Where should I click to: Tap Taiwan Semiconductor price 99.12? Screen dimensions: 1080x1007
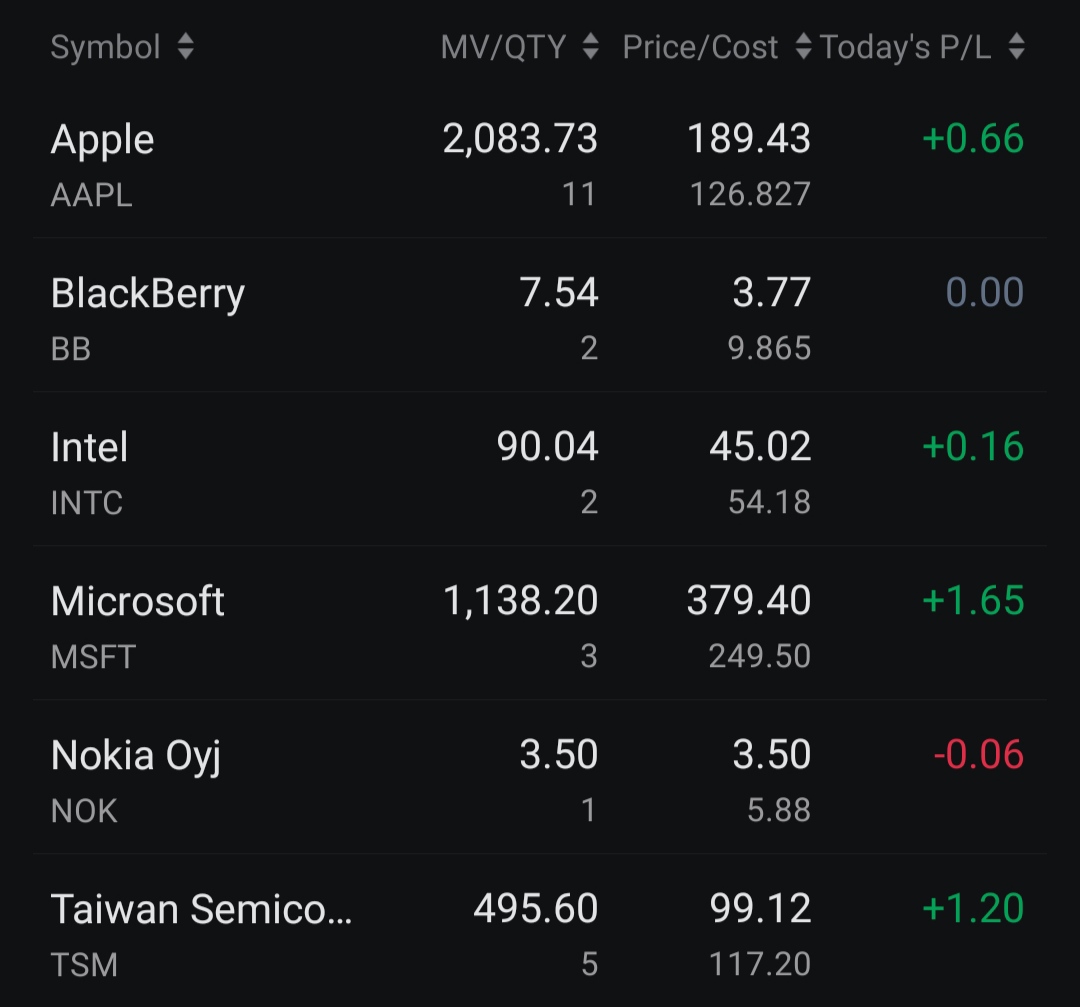click(760, 908)
